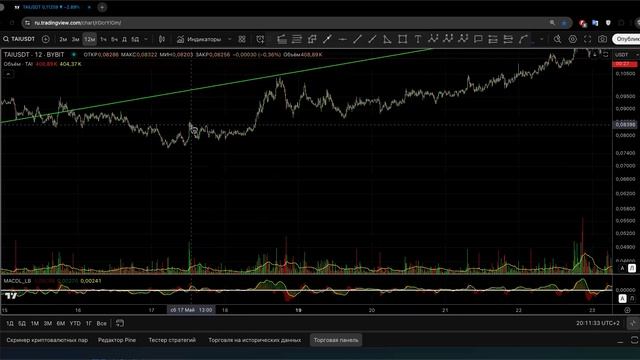Select the Text tool
The height and width of the screenshot is (360, 640).
pyautogui.click(x=418, y=39)
